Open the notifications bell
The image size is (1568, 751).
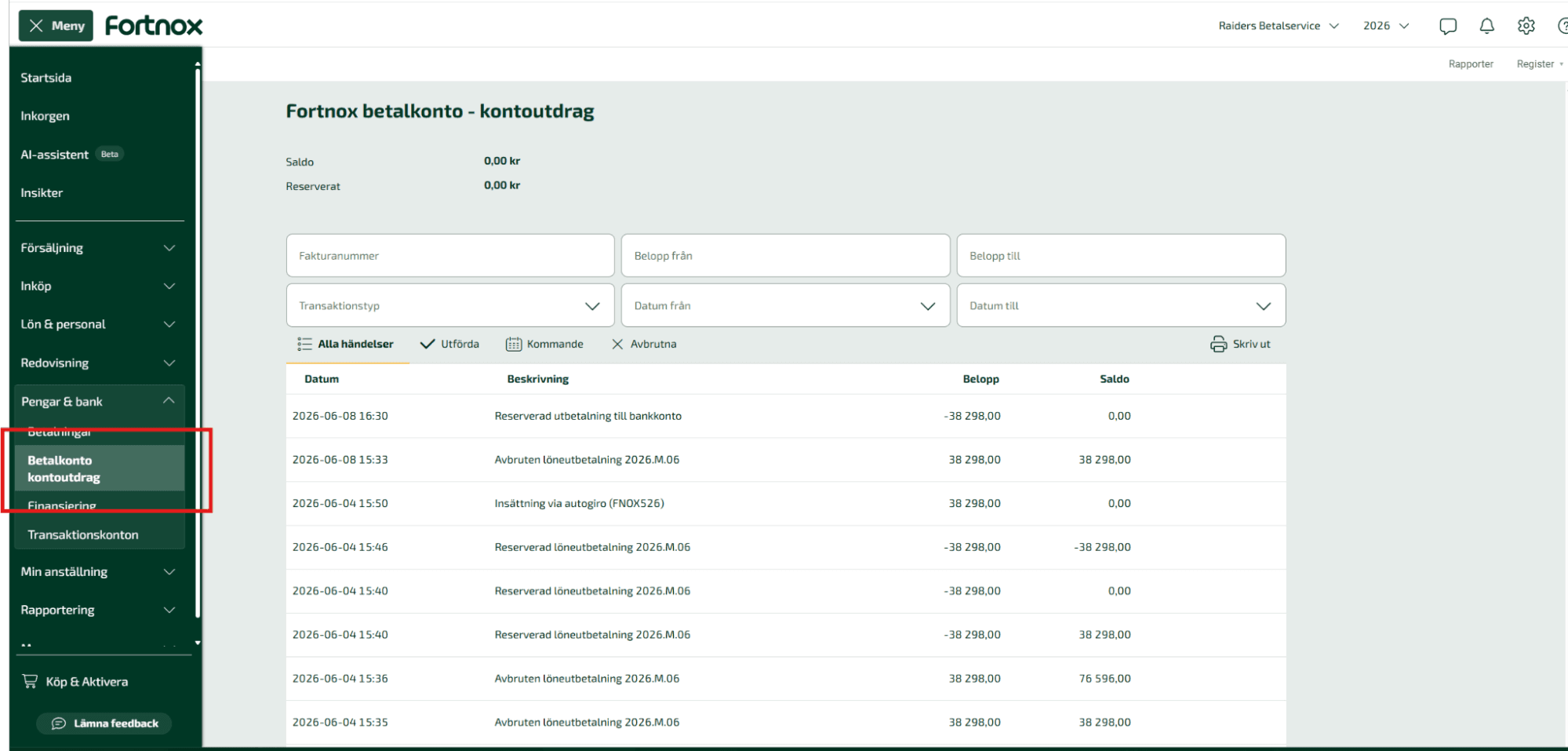tap(1486, 26)
